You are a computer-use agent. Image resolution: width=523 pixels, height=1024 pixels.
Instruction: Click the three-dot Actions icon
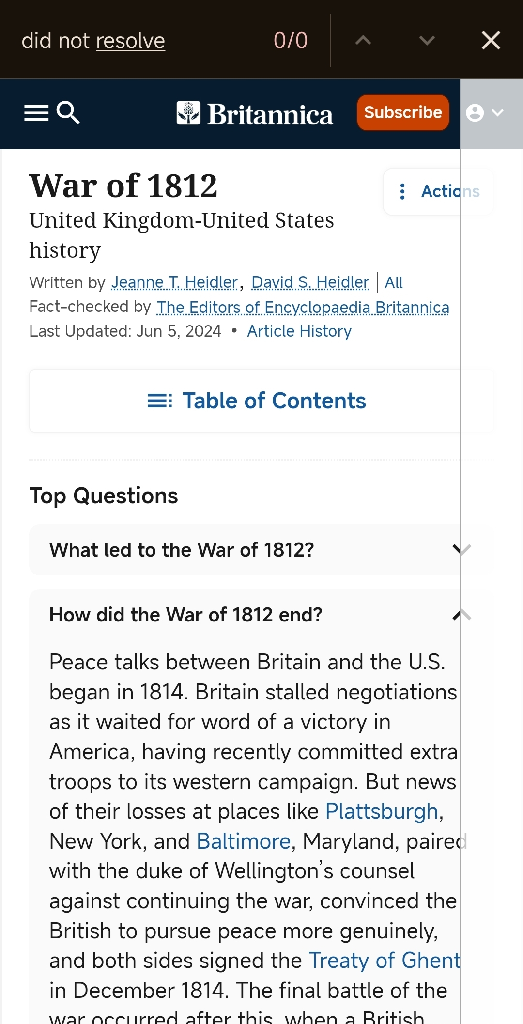point(402,191)
